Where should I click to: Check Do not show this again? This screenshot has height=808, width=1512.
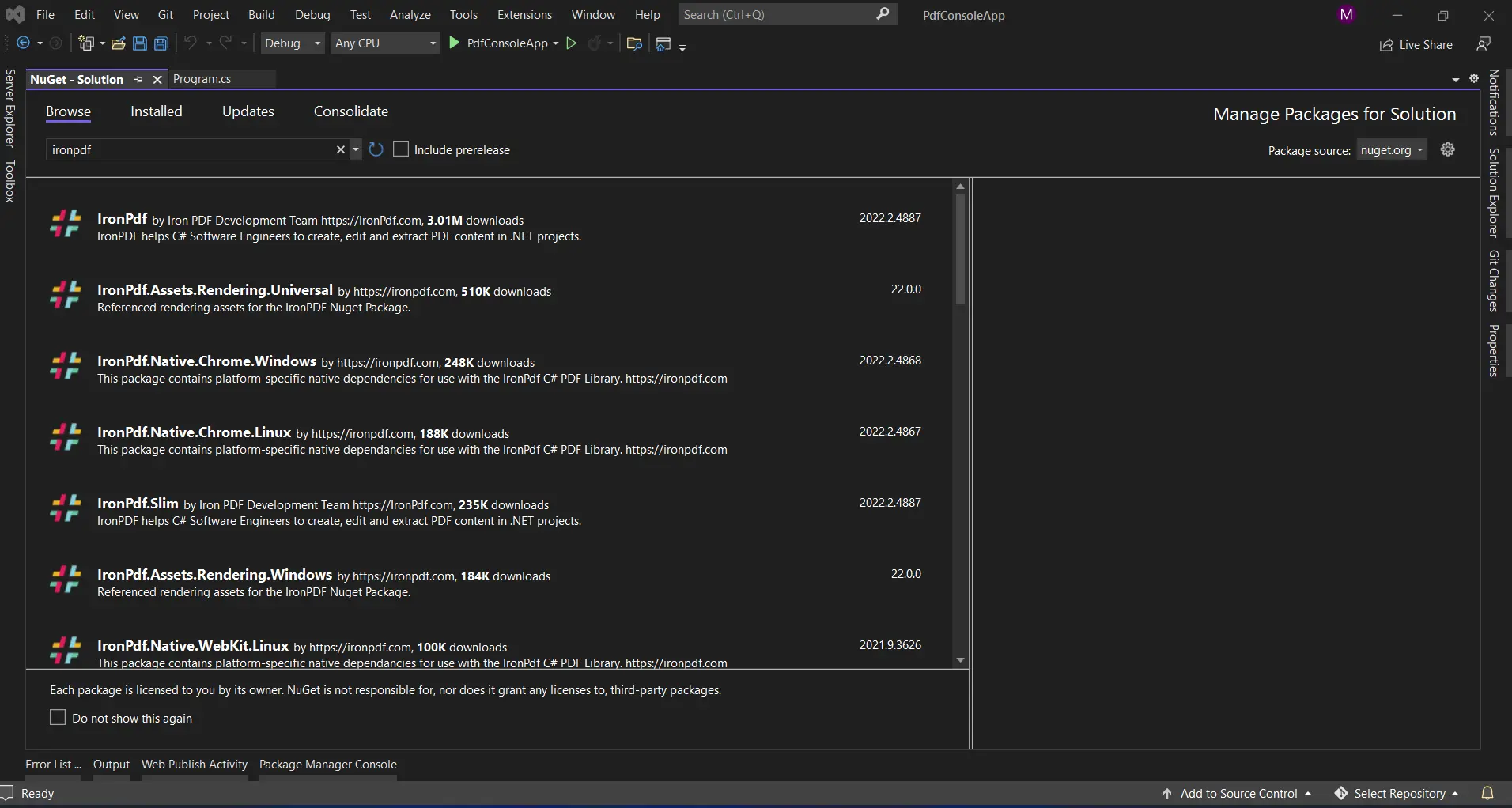[x=58, y=718]
